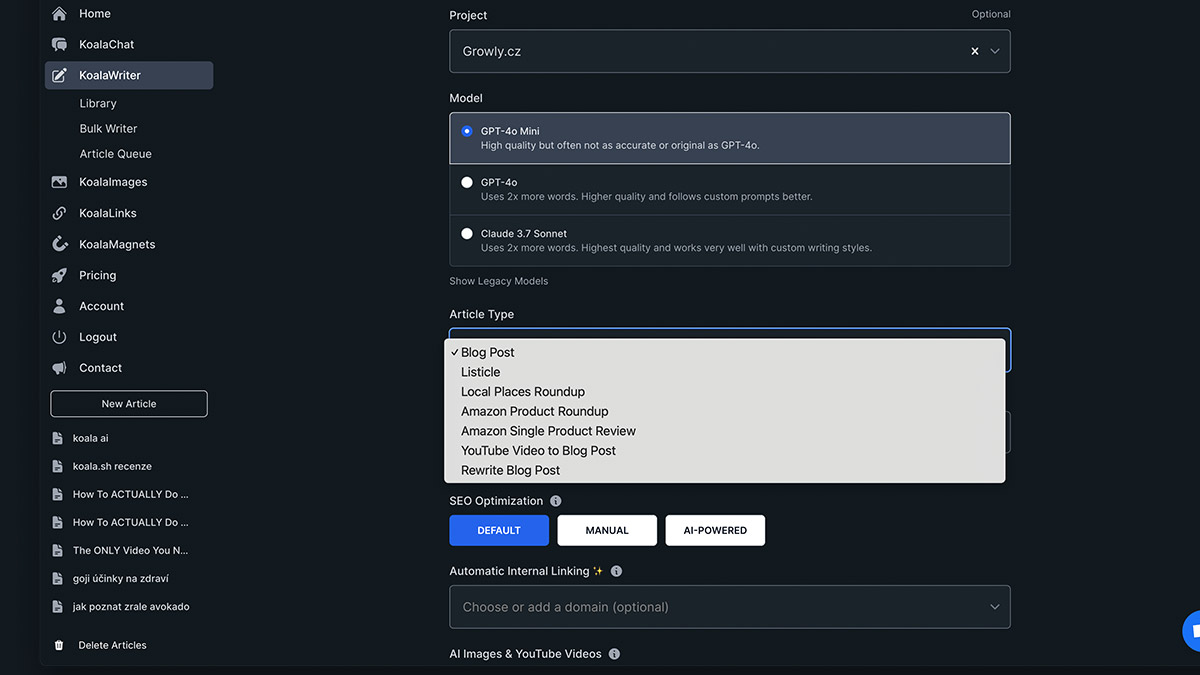Image resolution: width=1200 pixels, height=675 pixels.
Task: Select Amazon Single Product Review option
Action: tap(725, 431)
